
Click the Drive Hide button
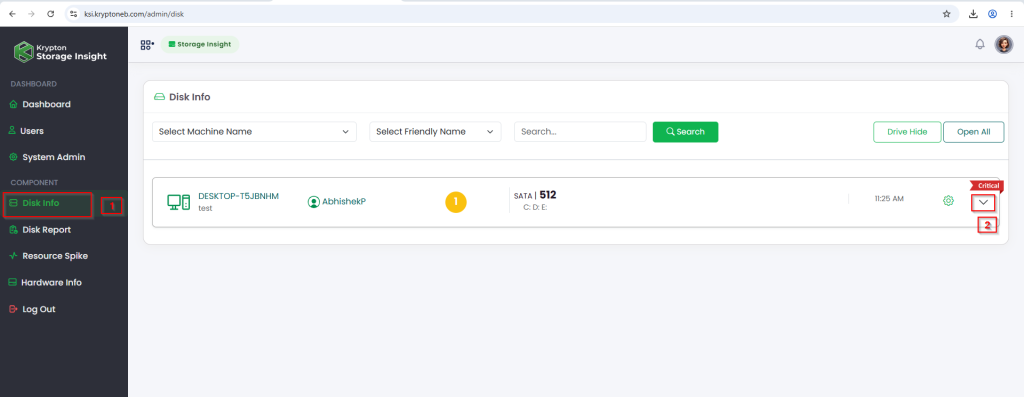click(x=907, y=131)
